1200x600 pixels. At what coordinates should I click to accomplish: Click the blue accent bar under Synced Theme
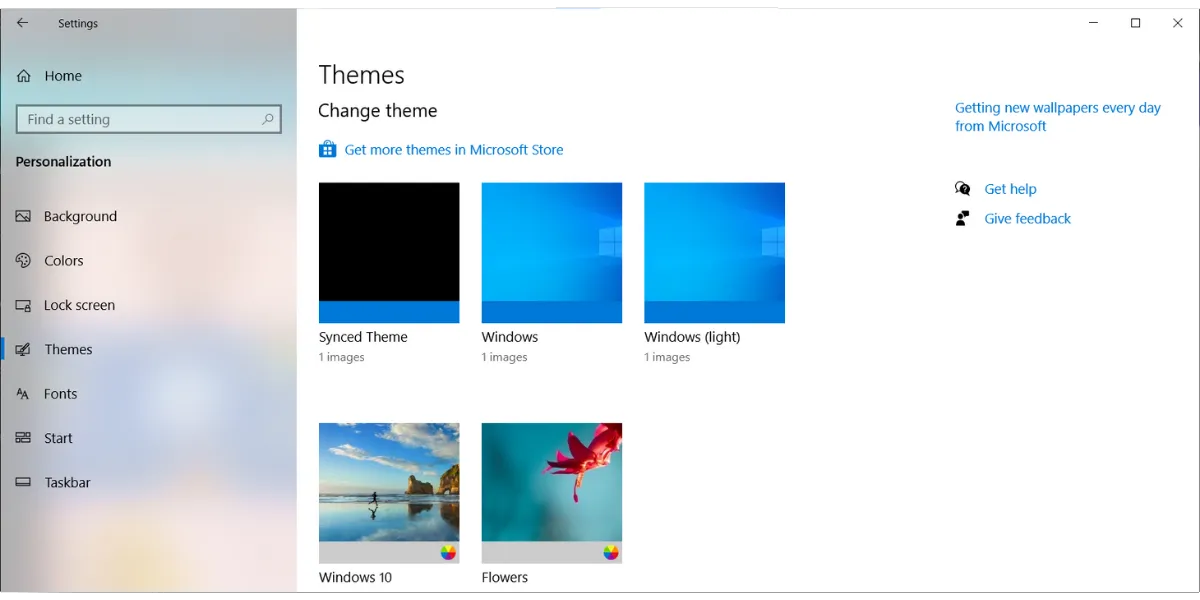coord(389,312)
